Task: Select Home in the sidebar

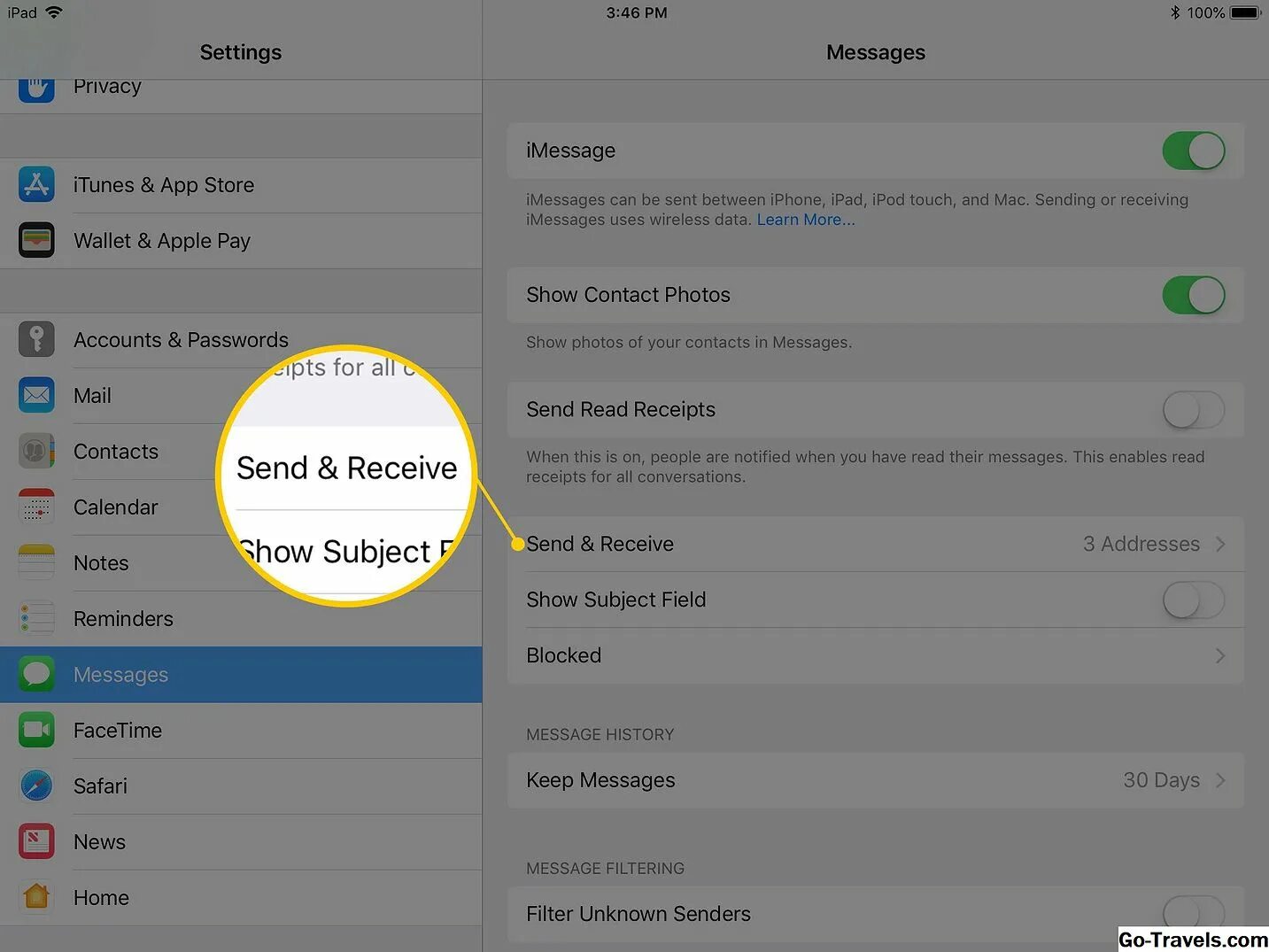Action: [x=241, y=898]
